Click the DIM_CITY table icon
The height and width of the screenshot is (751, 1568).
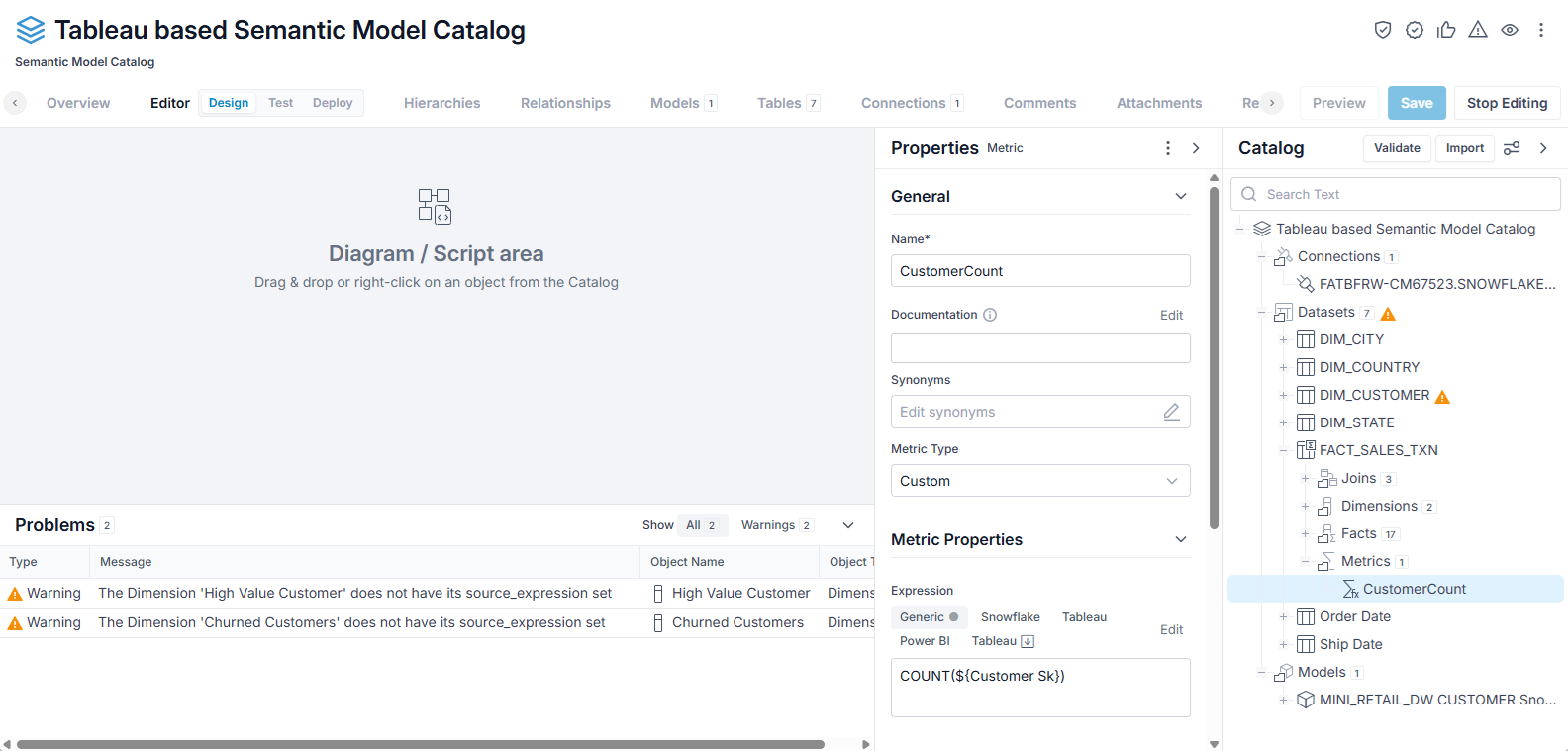1306,339
